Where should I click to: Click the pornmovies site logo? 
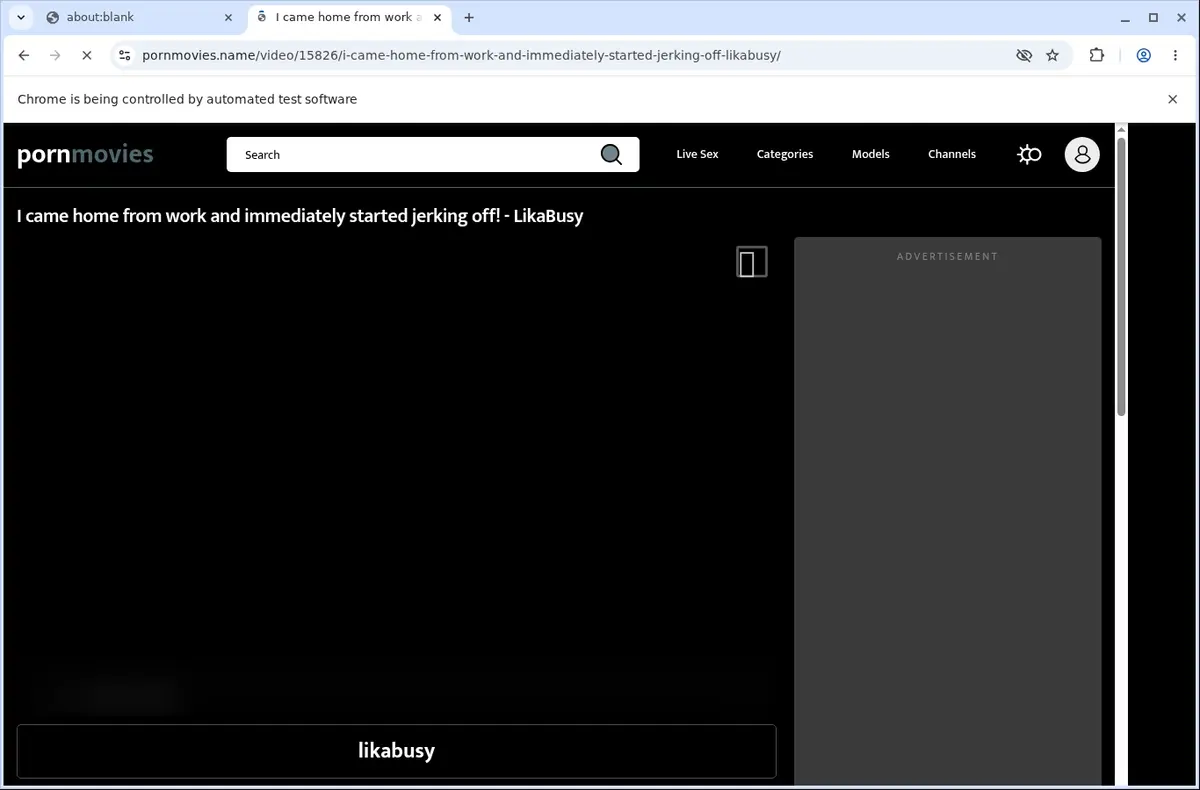[85, 154]
